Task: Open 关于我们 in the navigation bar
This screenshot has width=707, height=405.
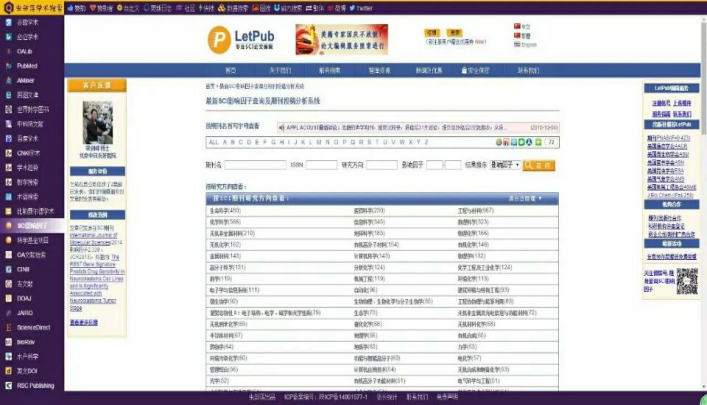Action: pyautogui.click(x=280, y=70)
